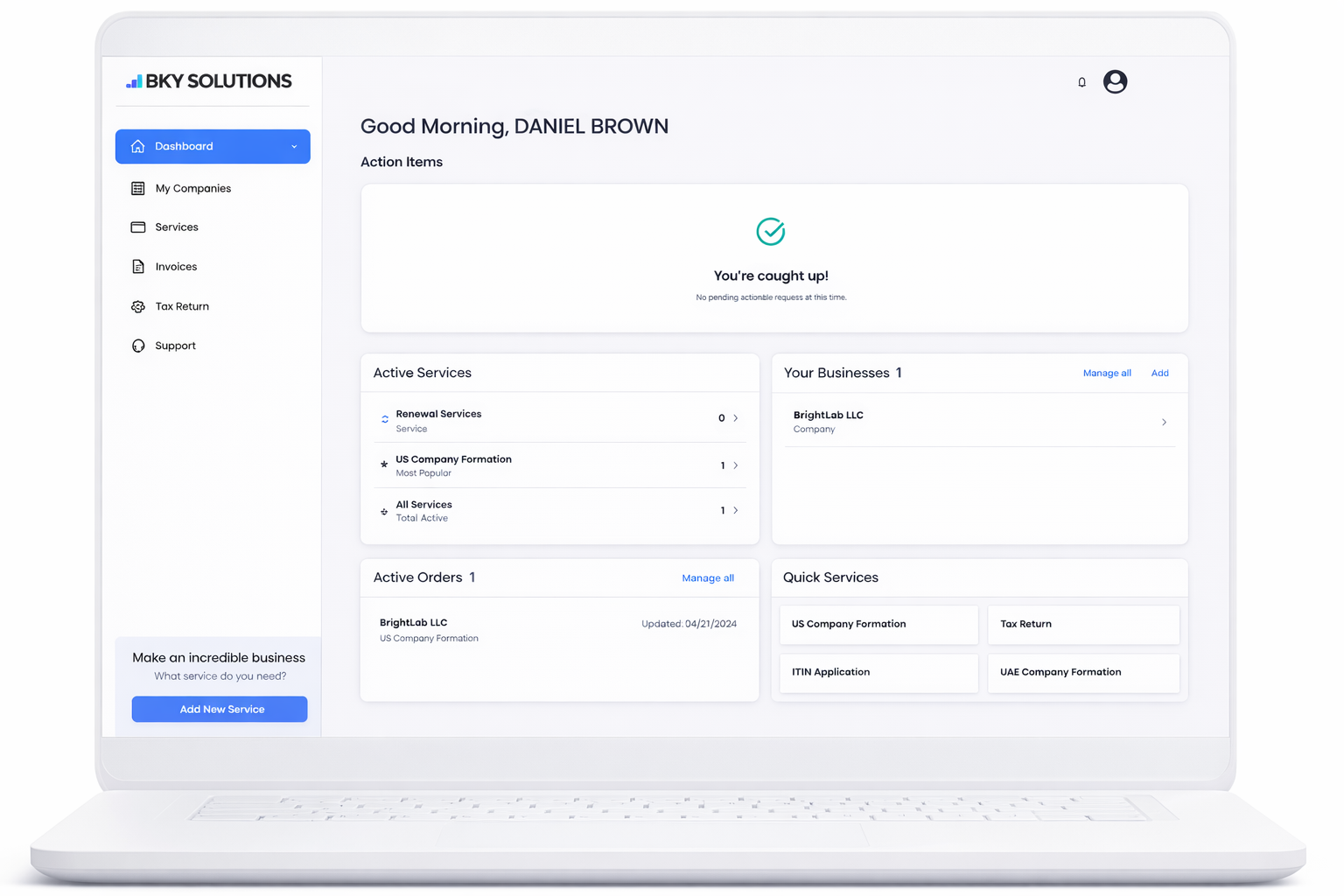Image resolution: width=1344 pixels, height=896 pixels.
Task: Click Add link in Your Businesses
Action: (x=1159, y=374)
